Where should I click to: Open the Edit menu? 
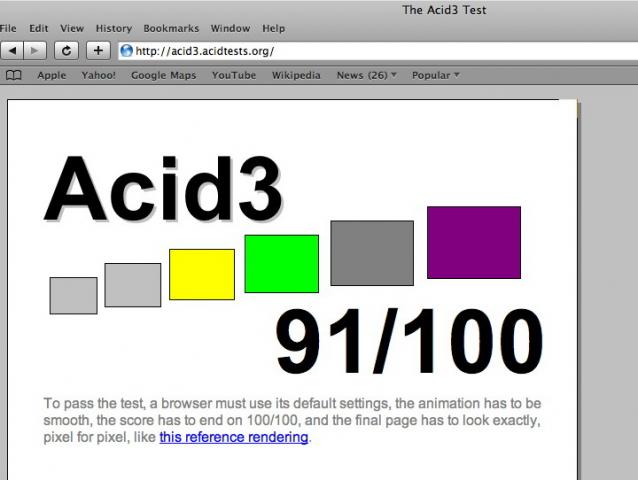tap(39, 28)
